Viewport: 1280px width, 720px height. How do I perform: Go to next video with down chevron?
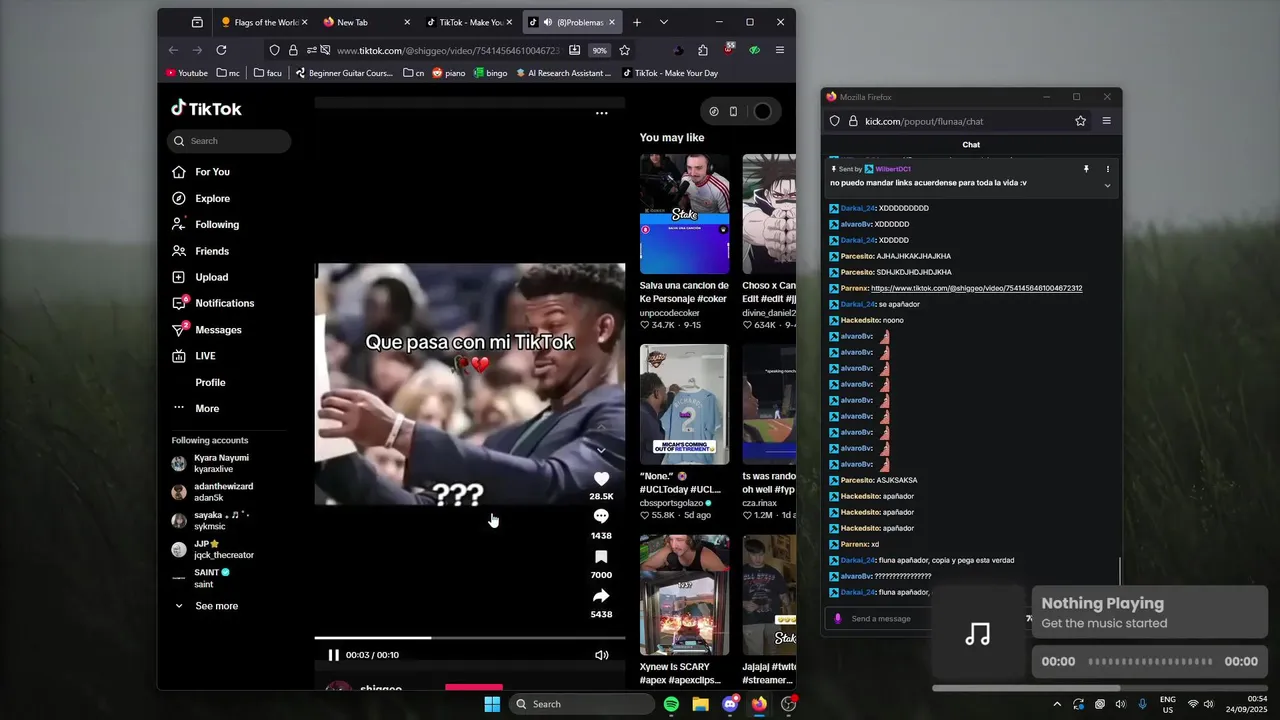tap(601, 450)
